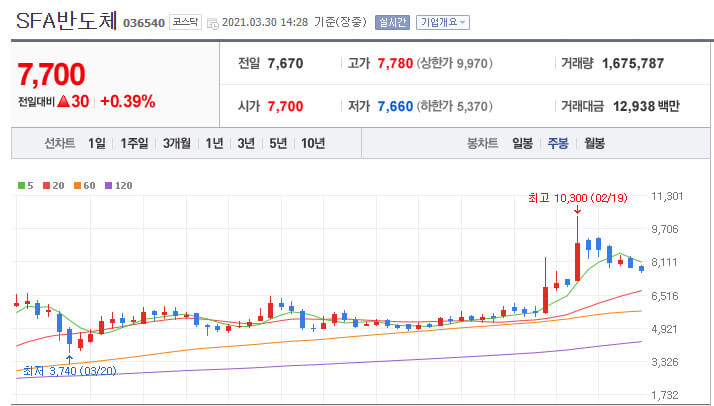Select the 1일 line chart tab
Viewport: 714px width, 406px height.
click(97, 144)
